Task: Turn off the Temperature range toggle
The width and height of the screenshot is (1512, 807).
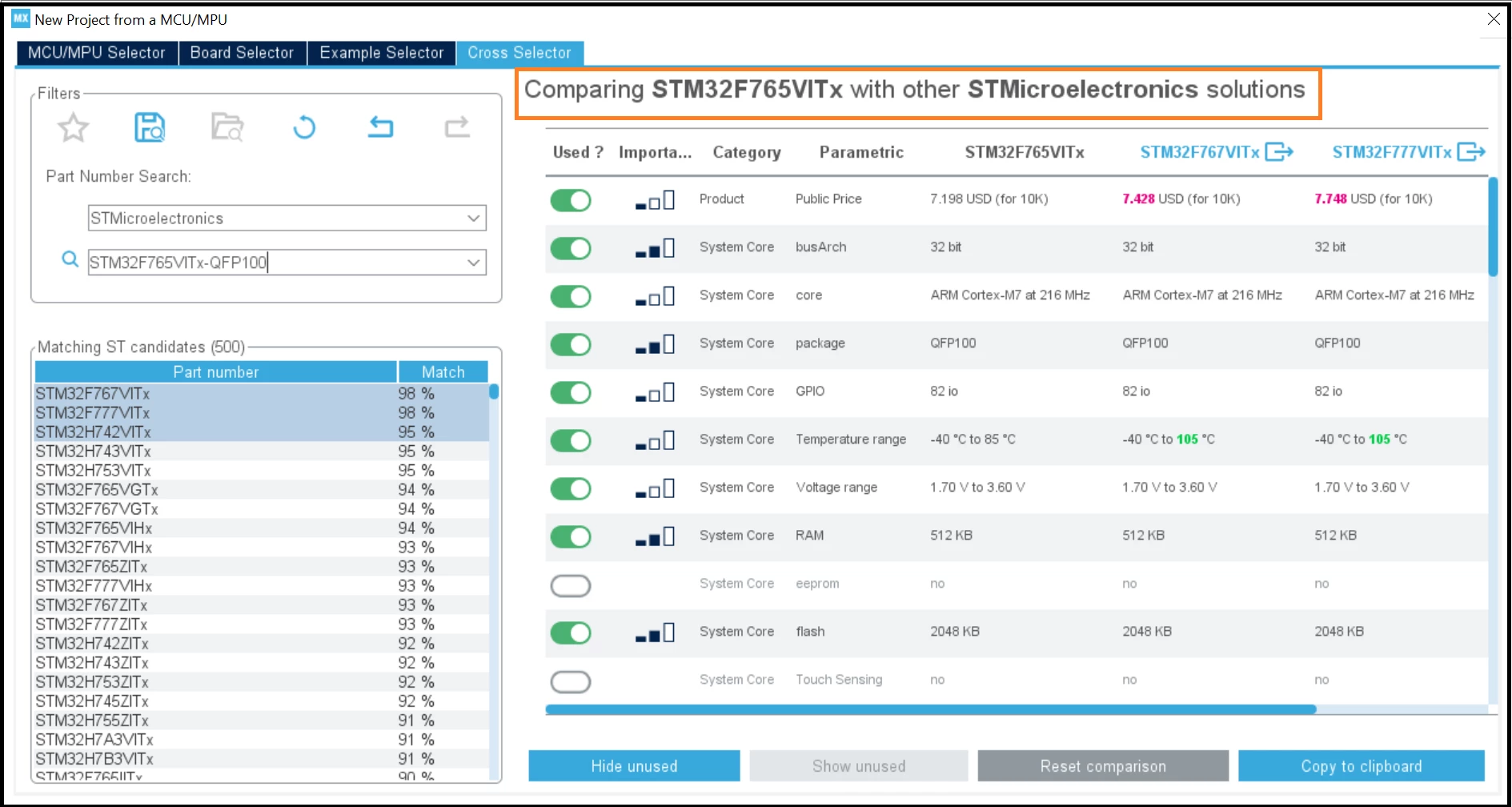Action: (x=571, y=440)
